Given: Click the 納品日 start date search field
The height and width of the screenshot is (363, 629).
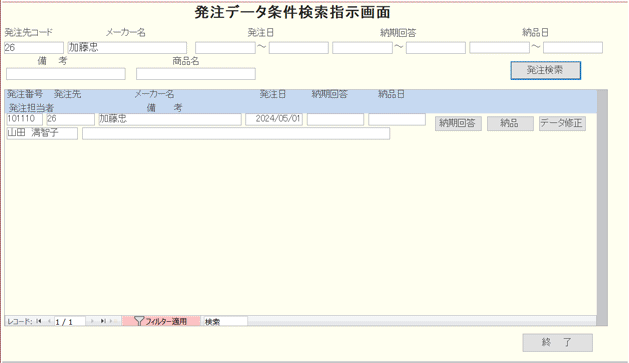Looking at the screenshot, I should [x=499, y=48].
